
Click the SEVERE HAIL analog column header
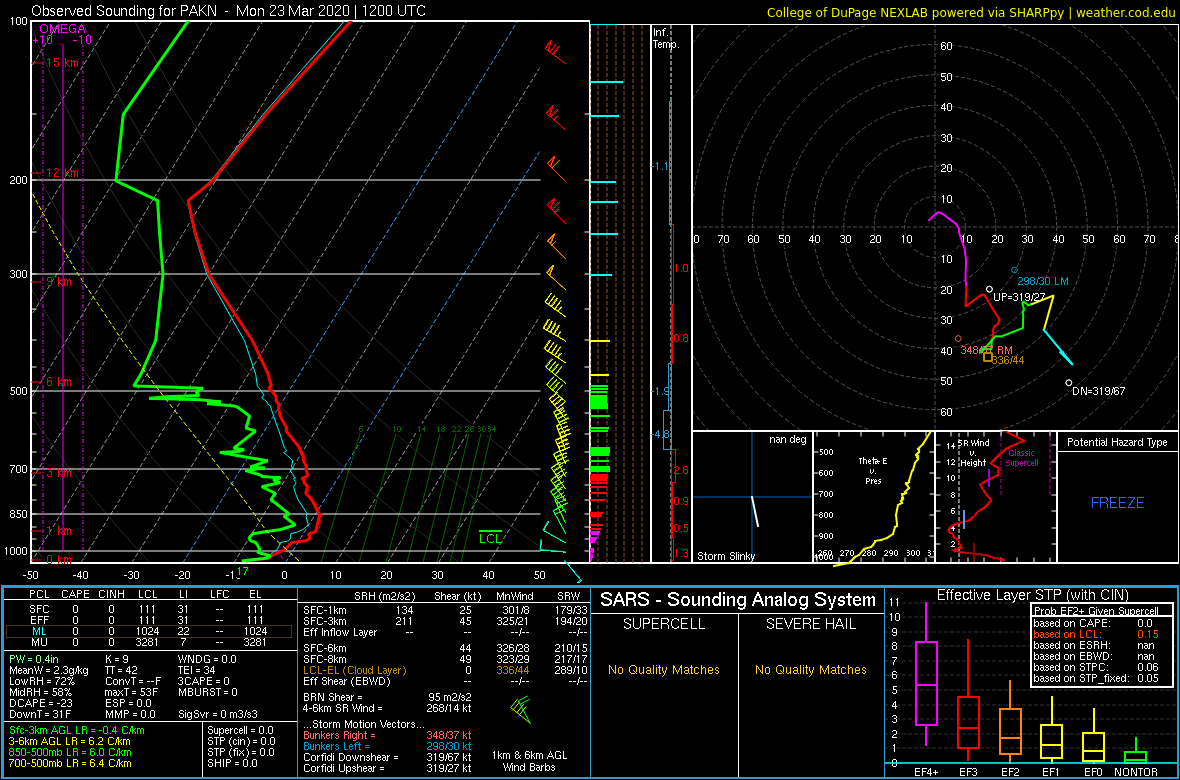[810, 624]
